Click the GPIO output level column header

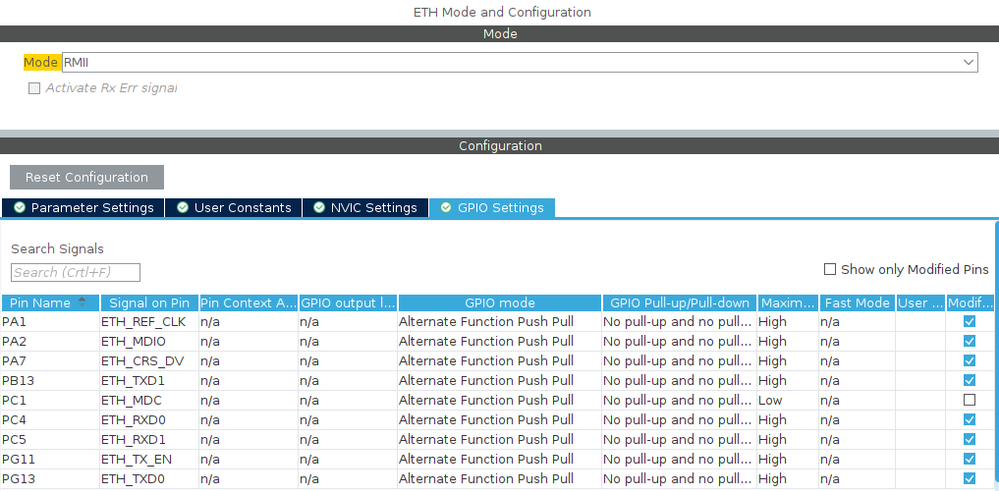click(348, 303)
